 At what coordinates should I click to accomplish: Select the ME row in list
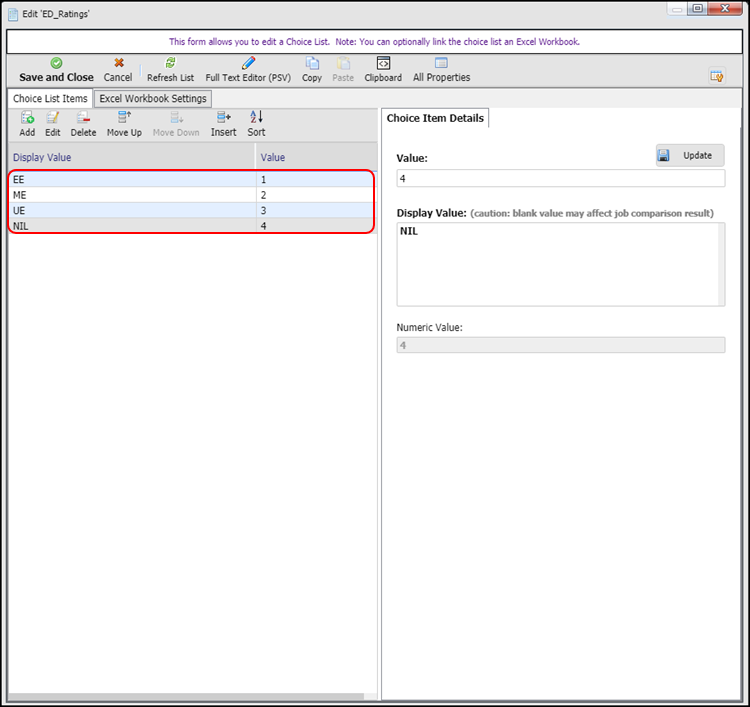[x=130, y=195]
